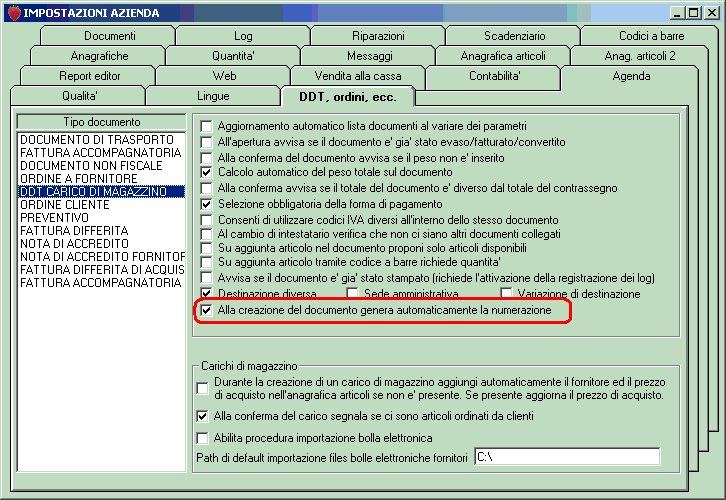
Task: Enable aggiungi automaticamente il fornitore checkbox
Action: [202, 388]
